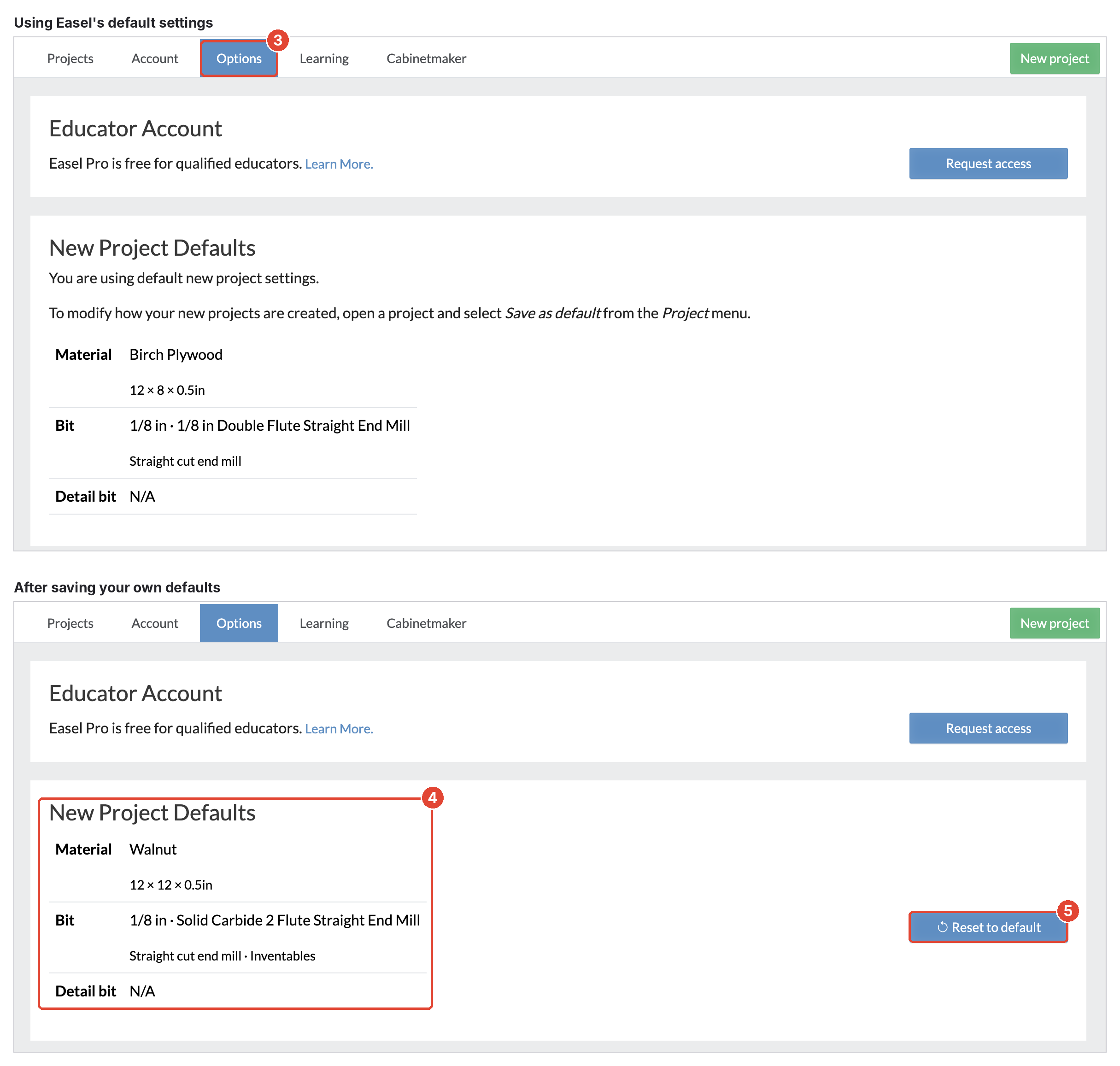This screenshot has height=1066, width=1120.
Task: Click New project button in the top panel
Action: pyautogui.click(x=1054, y=59)
